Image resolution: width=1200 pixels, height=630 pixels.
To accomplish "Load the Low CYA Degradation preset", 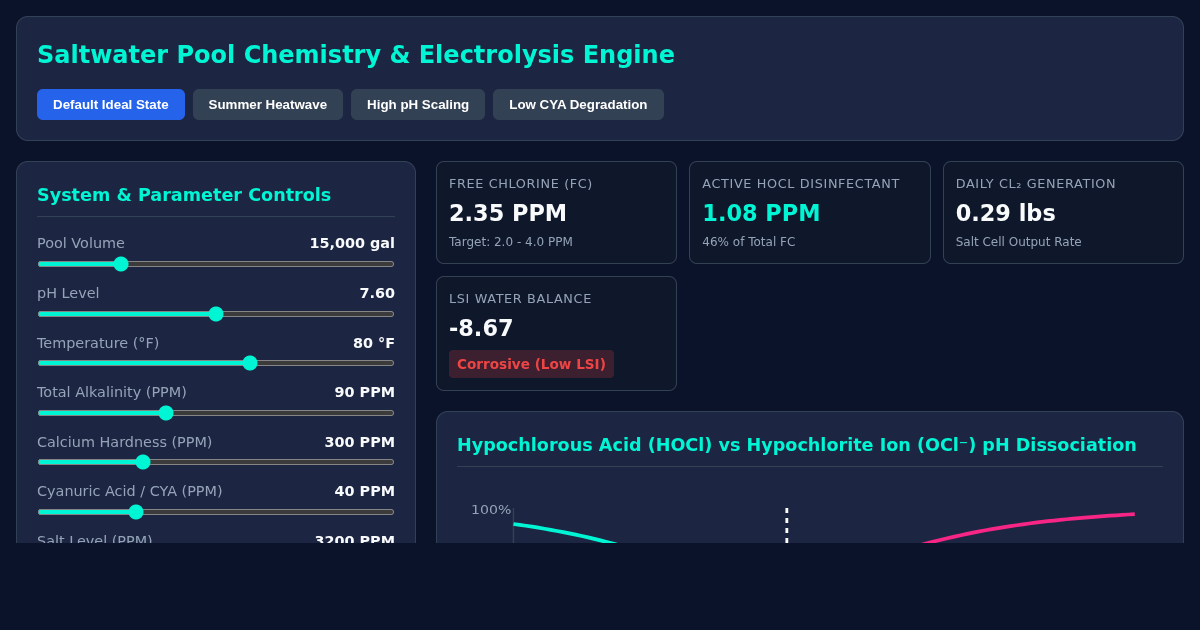I will [x=578, y=104].
